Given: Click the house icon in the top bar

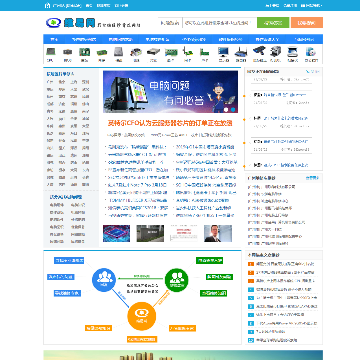Looking at the screenshot, I should [48, 5].
